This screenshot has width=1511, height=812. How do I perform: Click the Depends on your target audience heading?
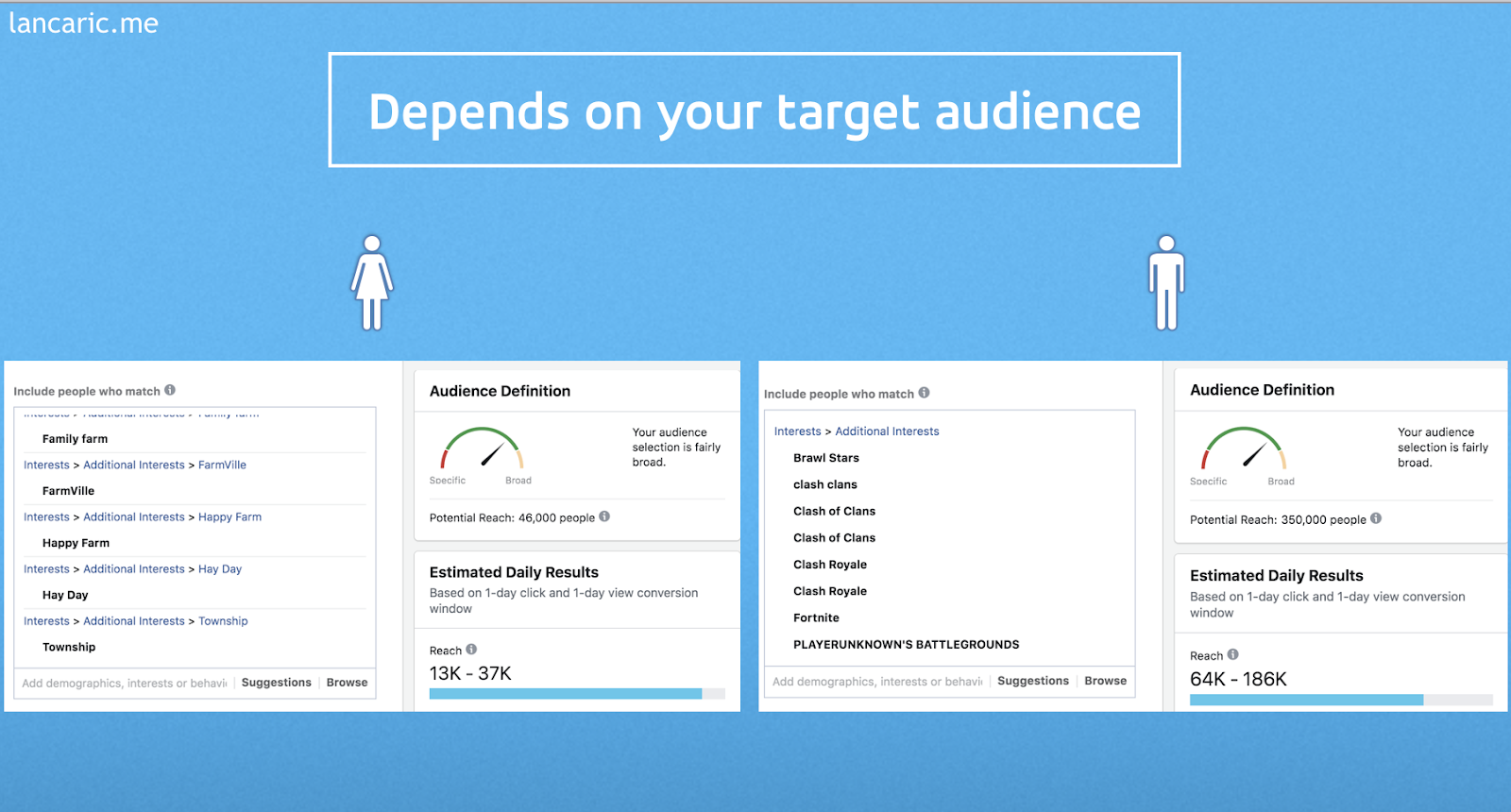pyautogui.click(x=755, y=110)
